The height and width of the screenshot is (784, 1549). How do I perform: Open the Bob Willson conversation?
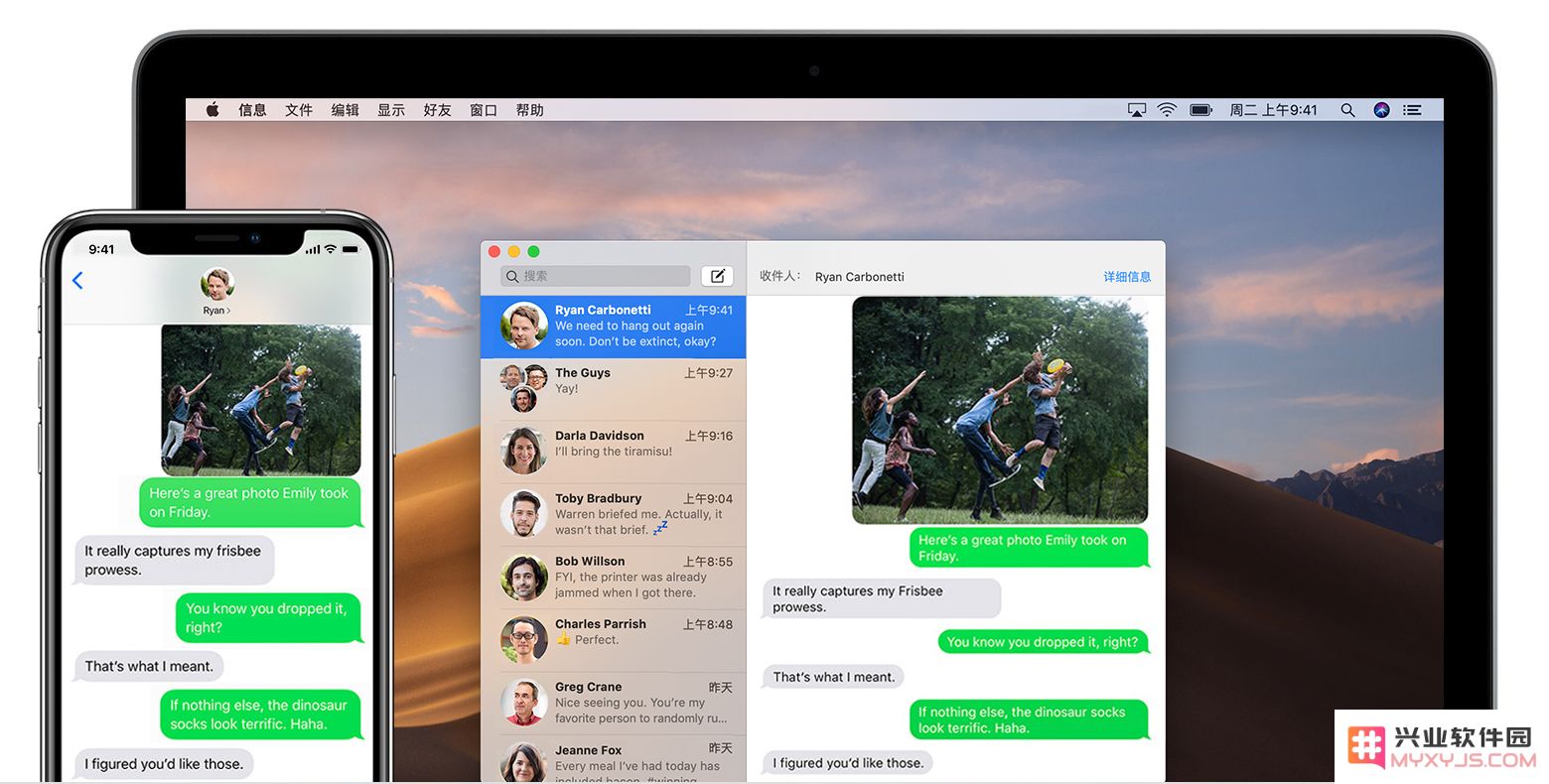(x=614, y=578)
